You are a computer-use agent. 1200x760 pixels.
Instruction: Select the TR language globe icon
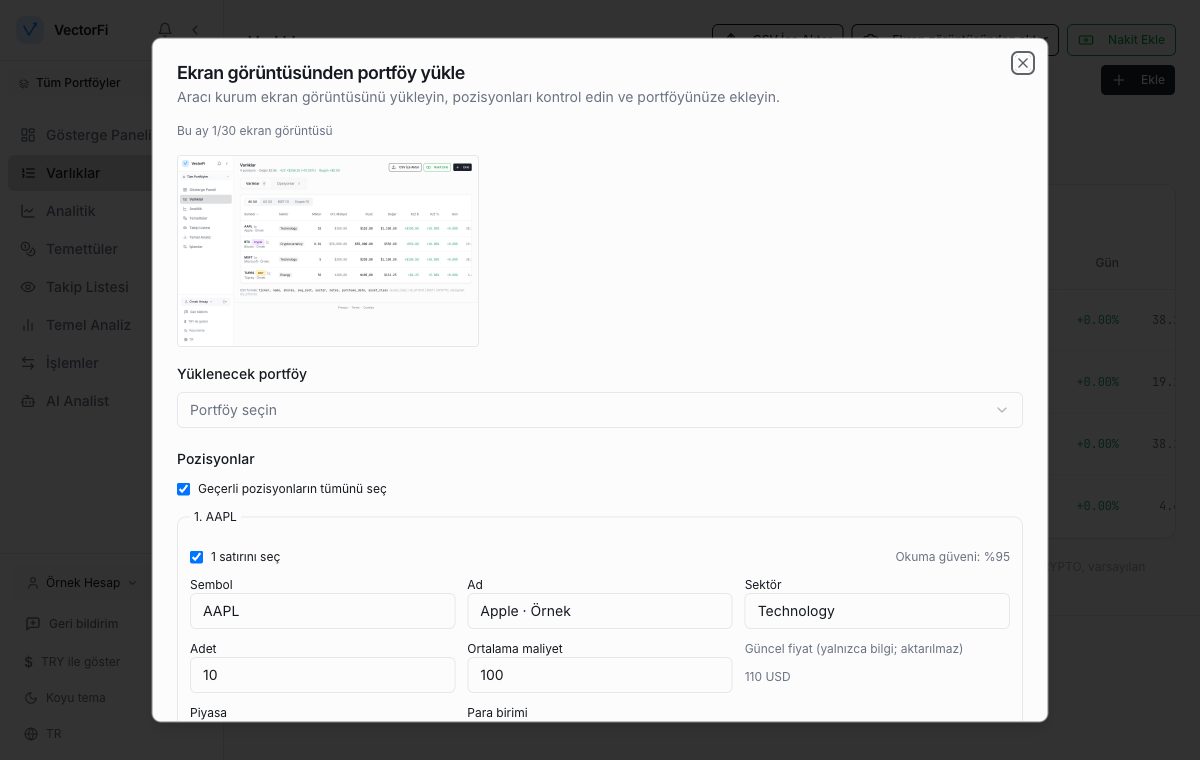32,734
